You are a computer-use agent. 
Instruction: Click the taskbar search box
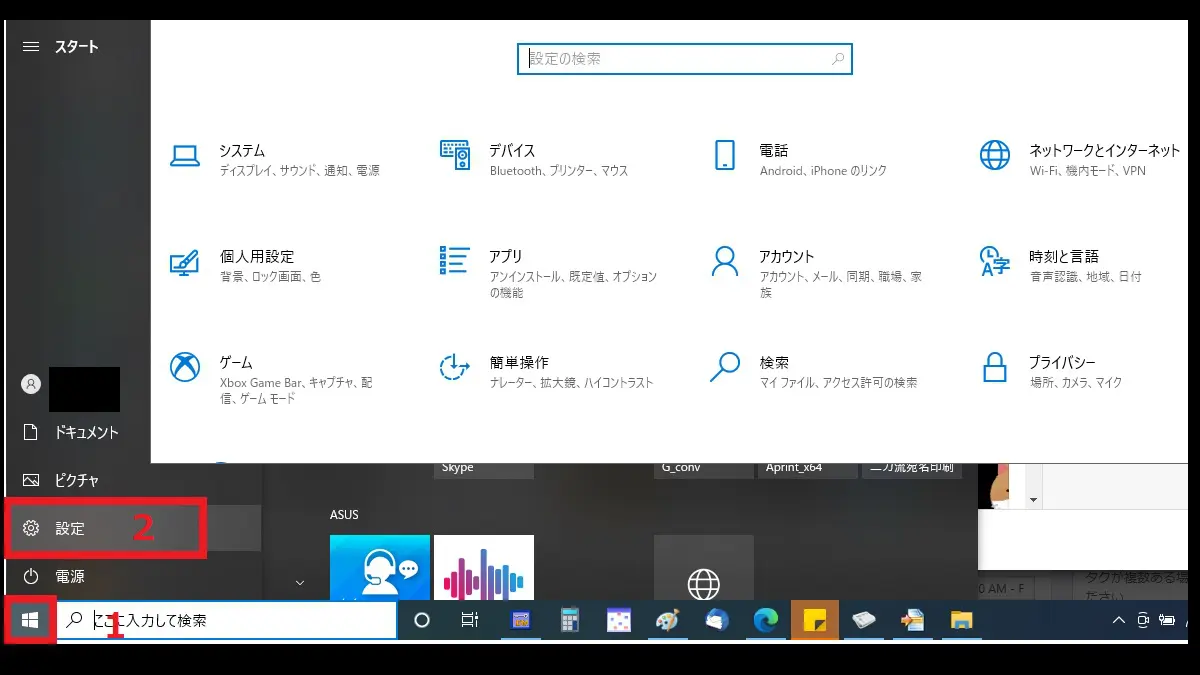point(227,621)
